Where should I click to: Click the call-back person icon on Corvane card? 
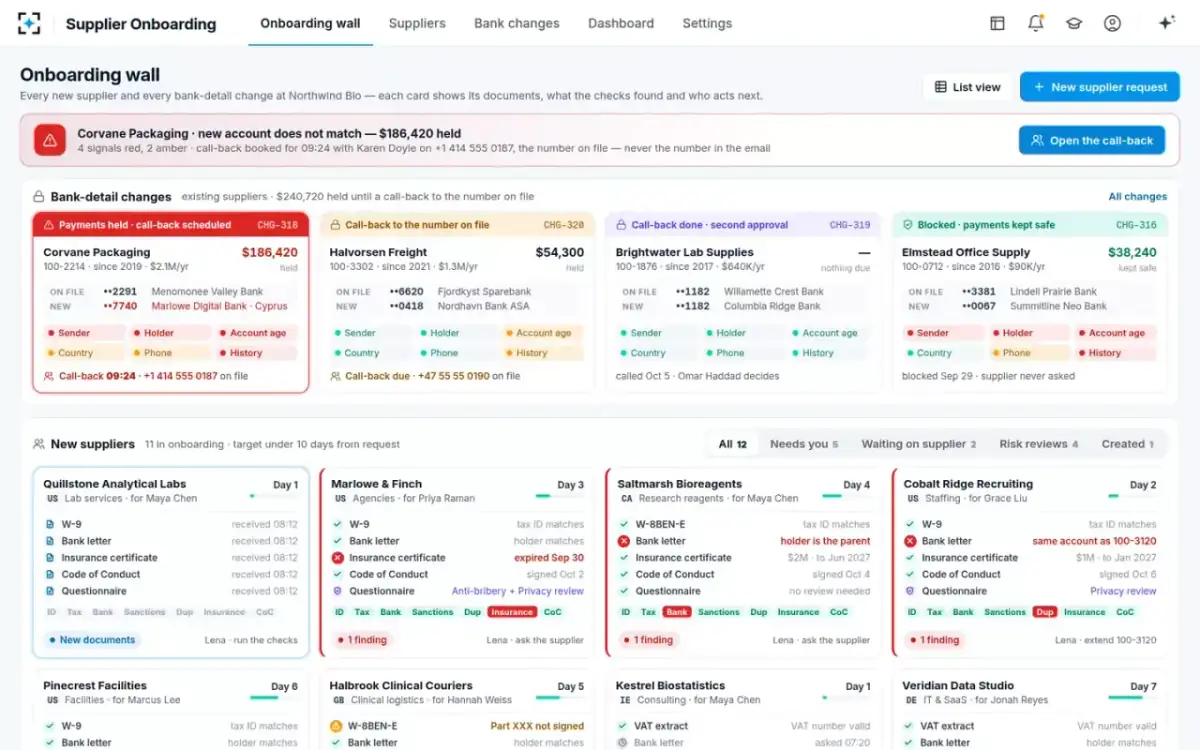(x=49, y=376)
